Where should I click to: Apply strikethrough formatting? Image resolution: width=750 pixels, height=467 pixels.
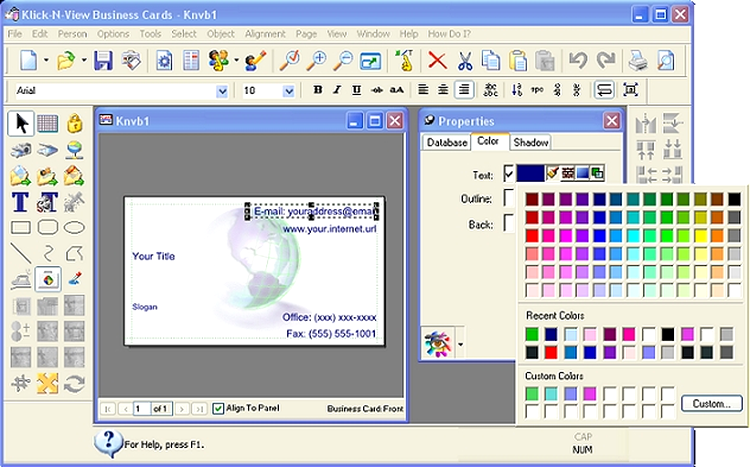tap(376, 90)
